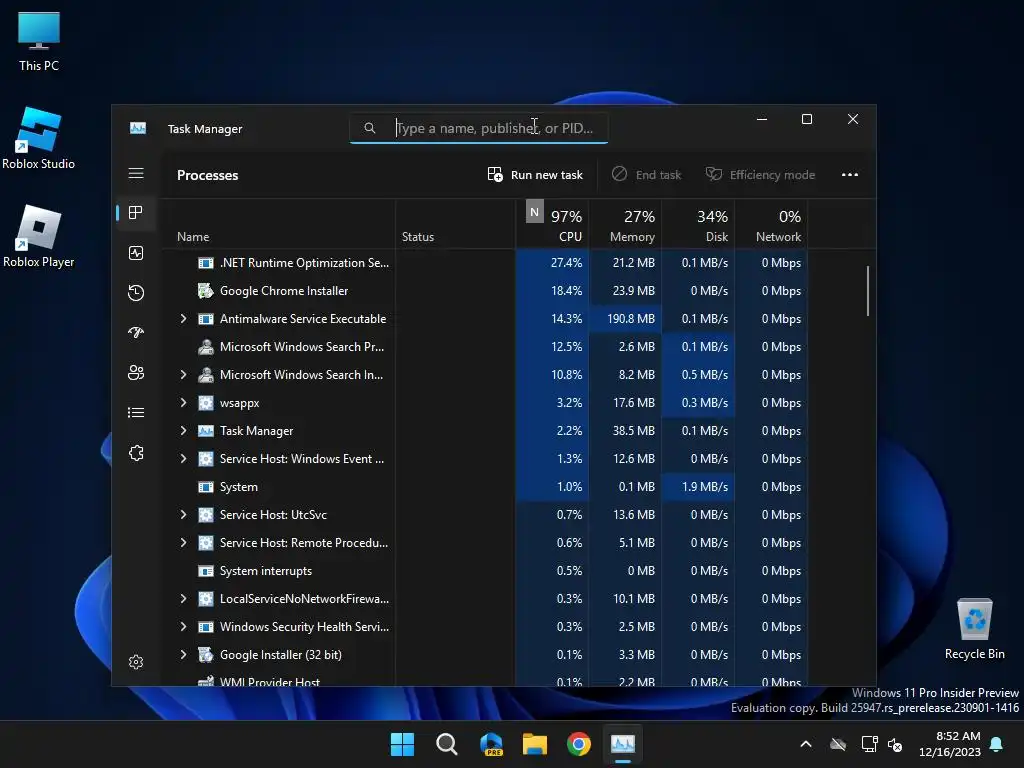
Task: Open the clock and date in taskbar
Action: click(x=950, y=744)
